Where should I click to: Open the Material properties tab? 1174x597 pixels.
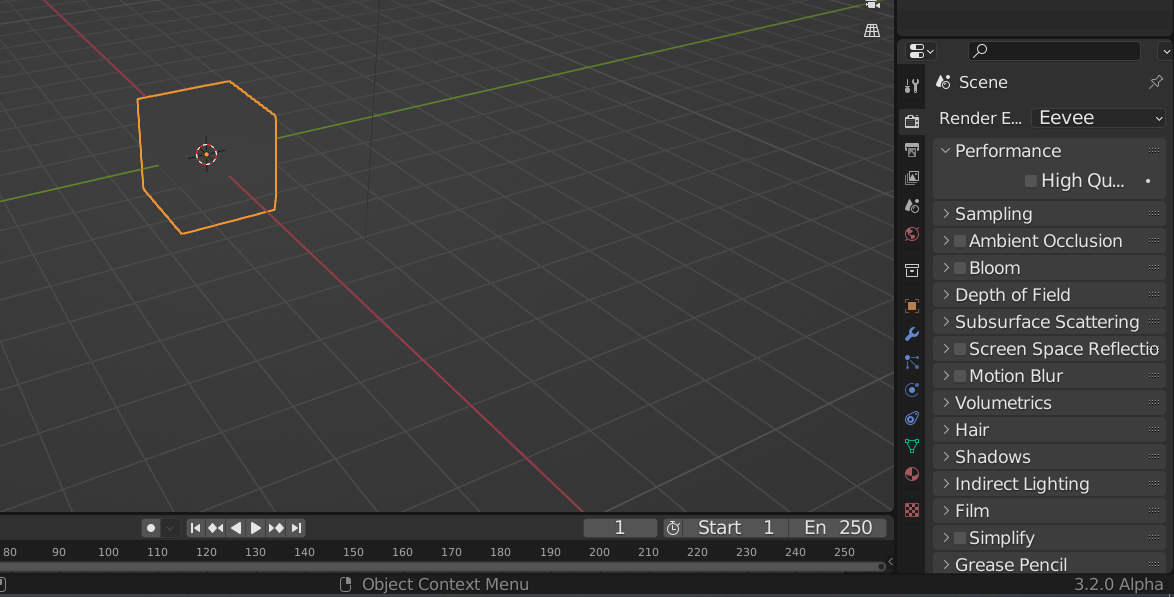coord(911,474)
